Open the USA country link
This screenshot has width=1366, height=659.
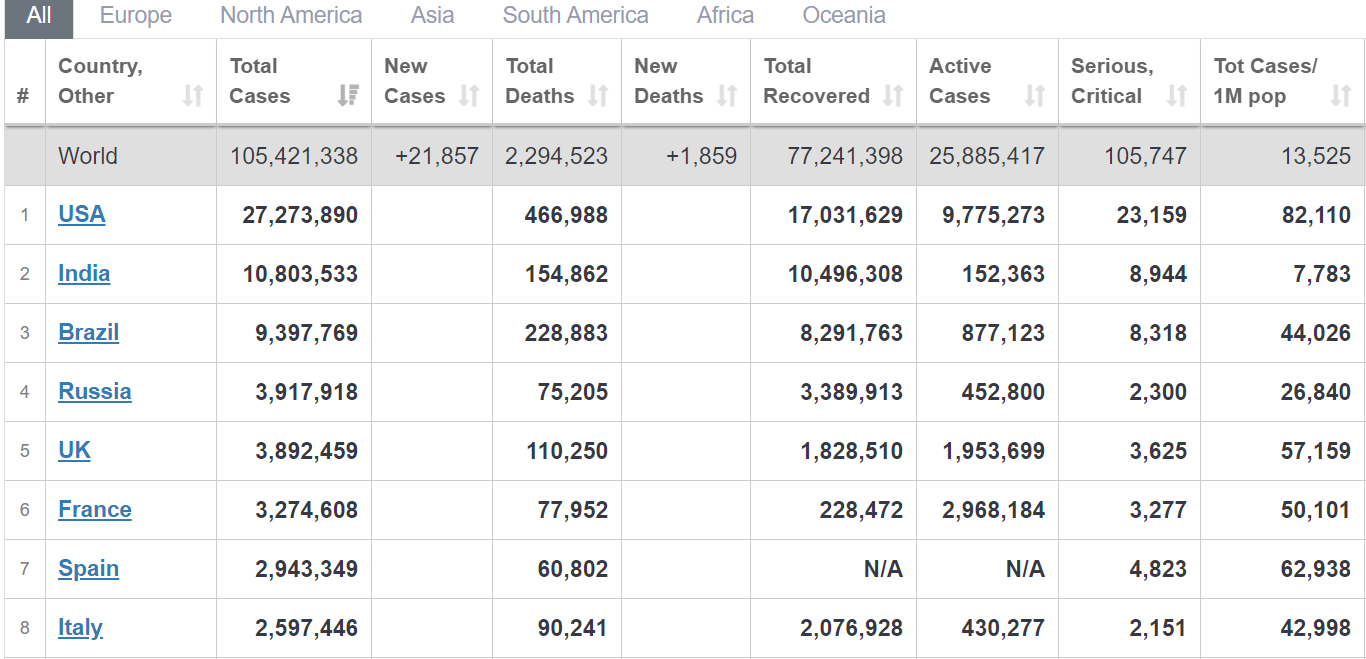(x=82, y=215)
